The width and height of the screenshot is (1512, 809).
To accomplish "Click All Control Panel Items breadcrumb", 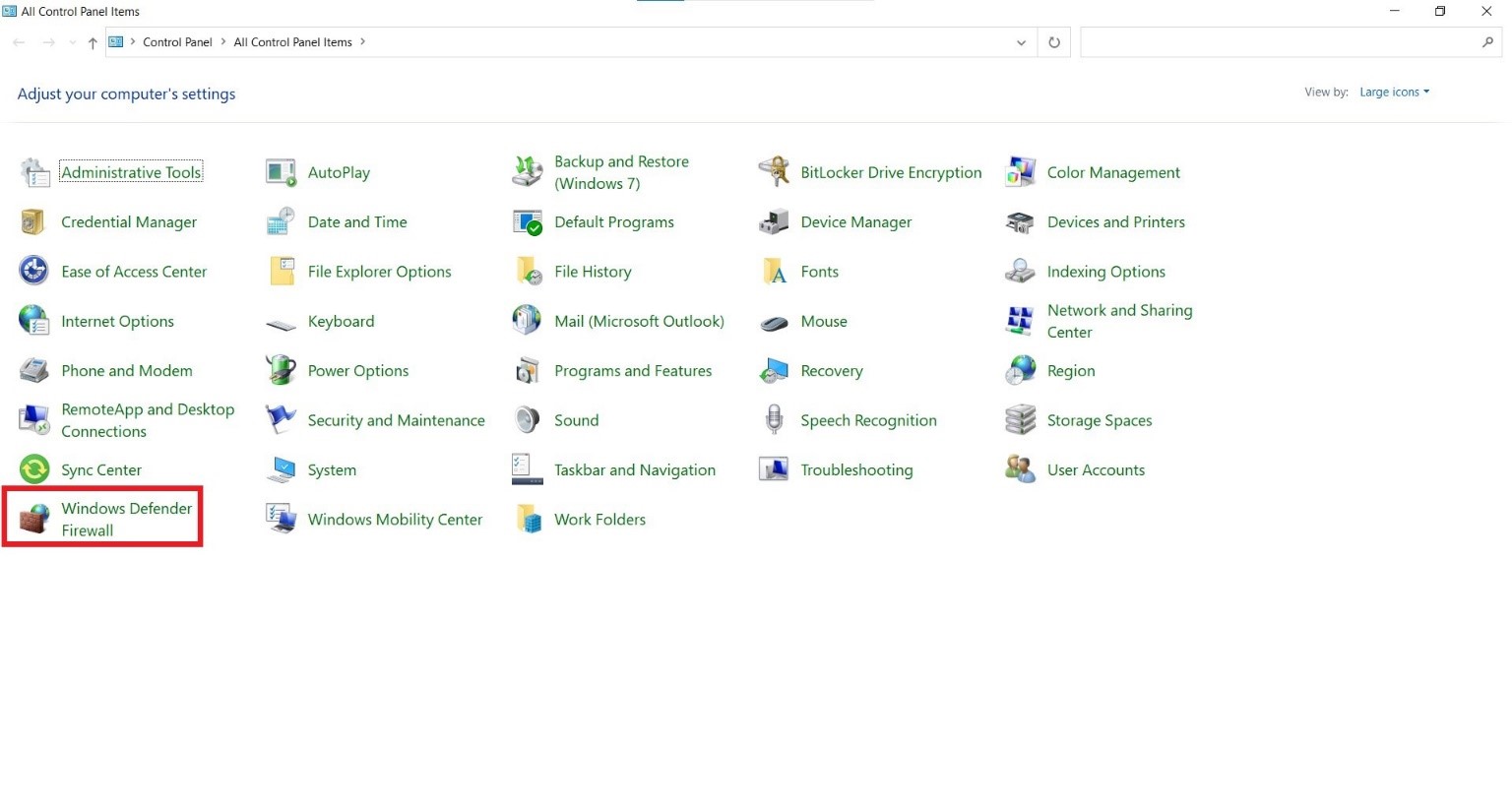I will coord(292,42).
